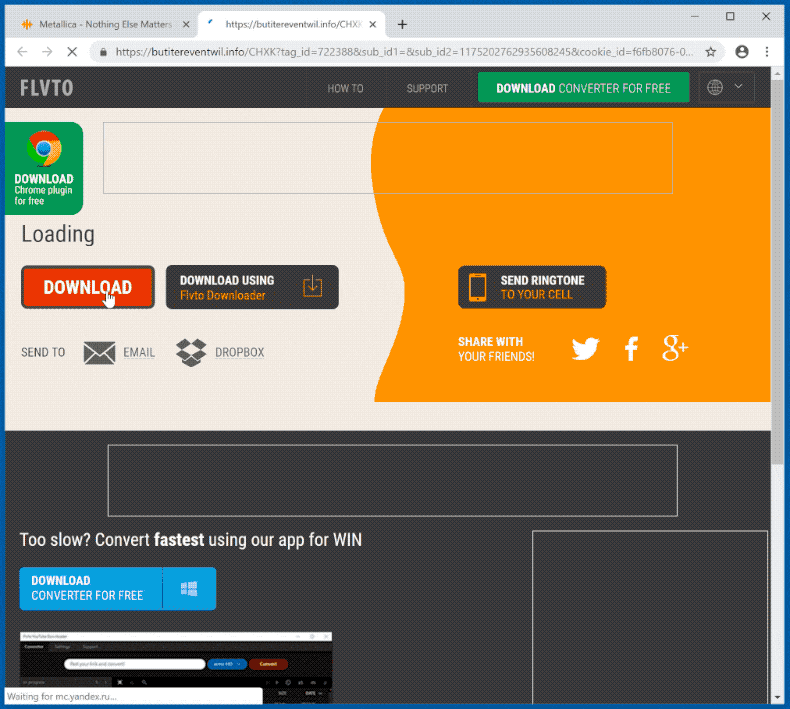Click Download Using Flvto Downloader button
This screenshot has width=790, height=709.
coord(252,287)
